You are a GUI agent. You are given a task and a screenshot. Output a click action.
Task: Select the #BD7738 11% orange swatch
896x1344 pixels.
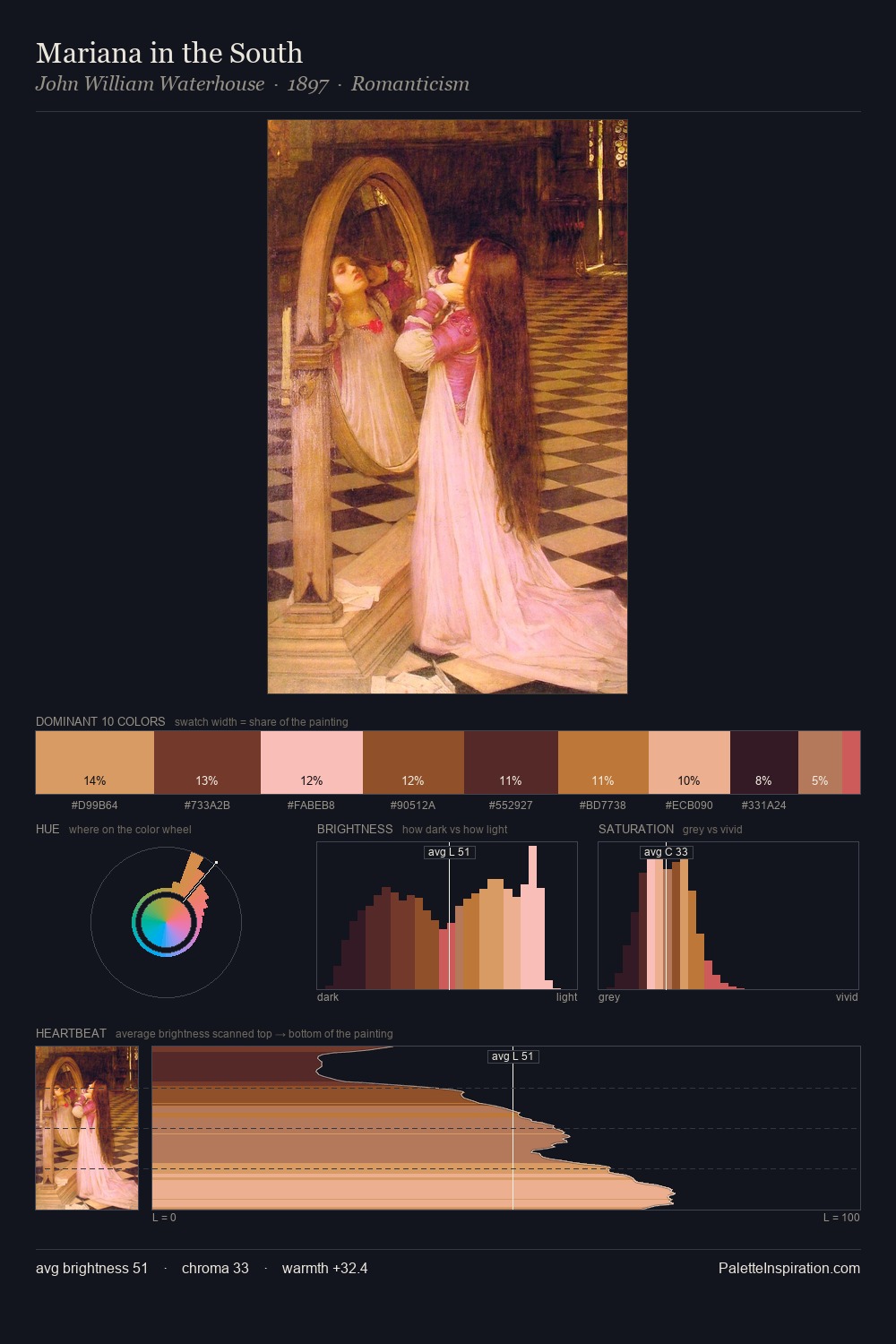click(x=603, y=762)
